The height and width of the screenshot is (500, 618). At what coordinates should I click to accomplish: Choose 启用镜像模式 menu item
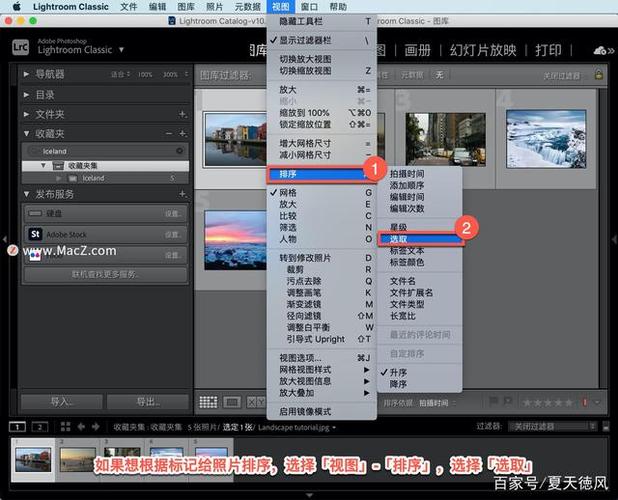322,412
